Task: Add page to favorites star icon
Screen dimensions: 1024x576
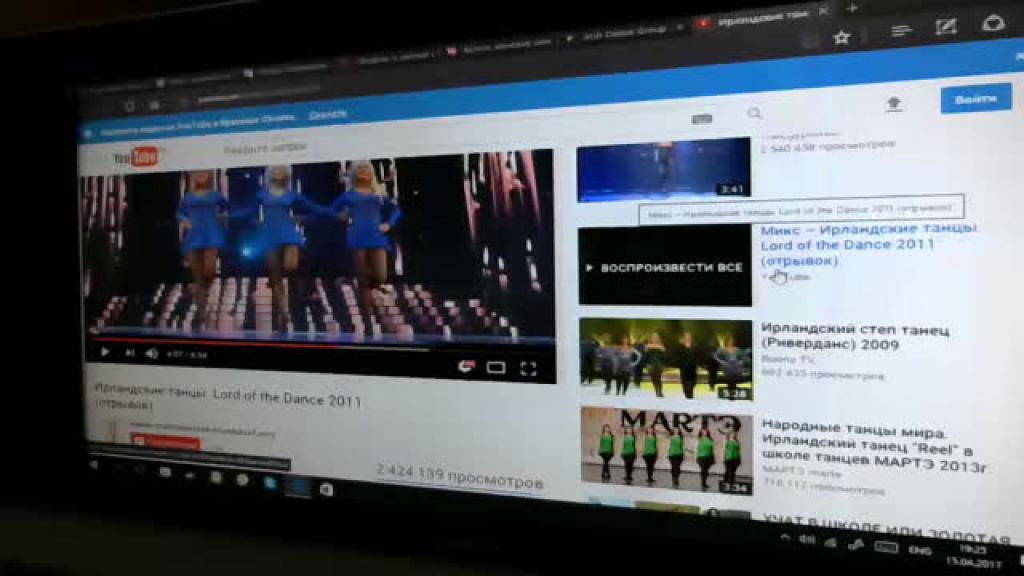Action: (x=841, y=37)
